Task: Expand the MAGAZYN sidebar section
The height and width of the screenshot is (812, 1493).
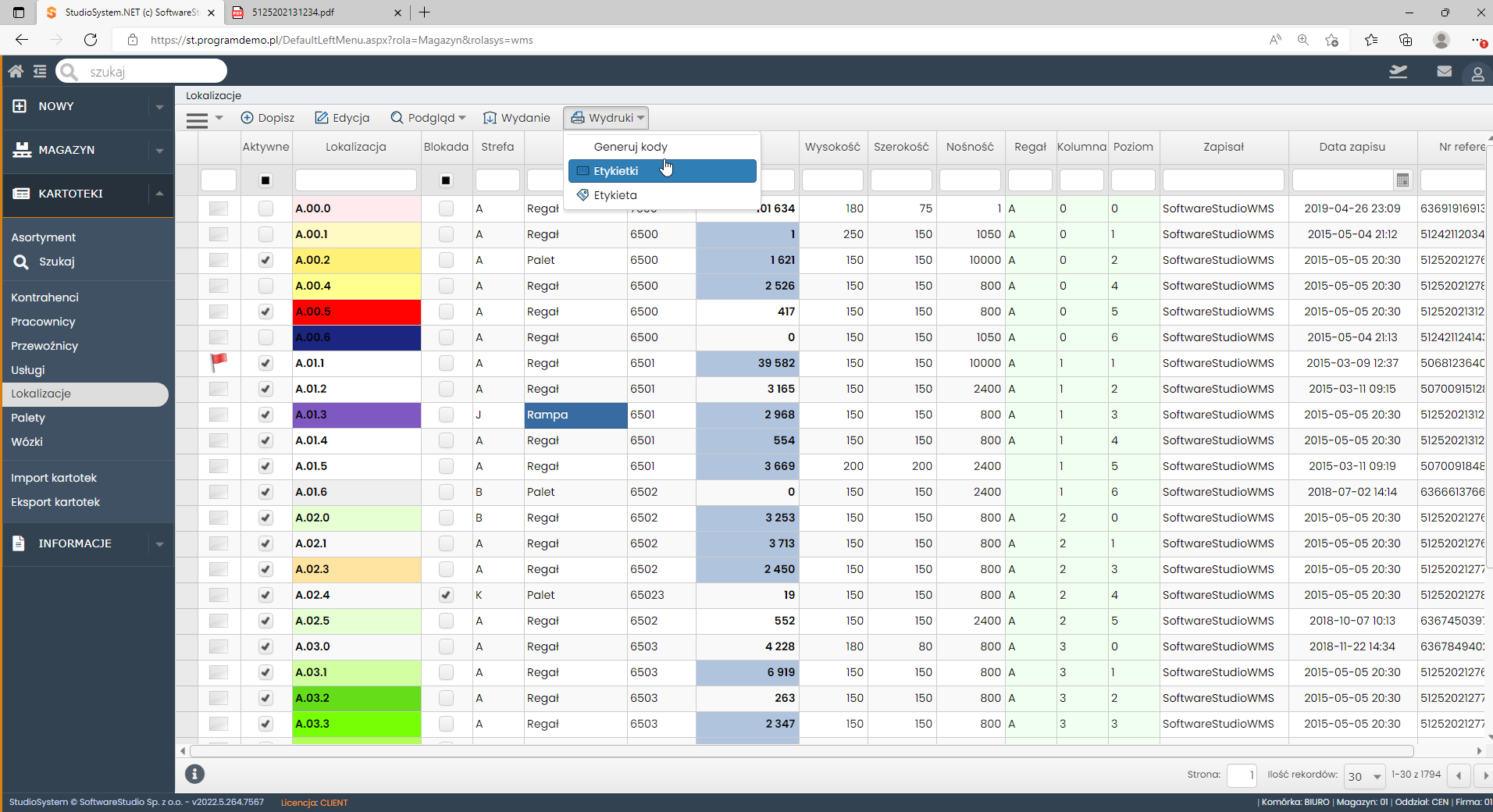Action: [159, 150]
